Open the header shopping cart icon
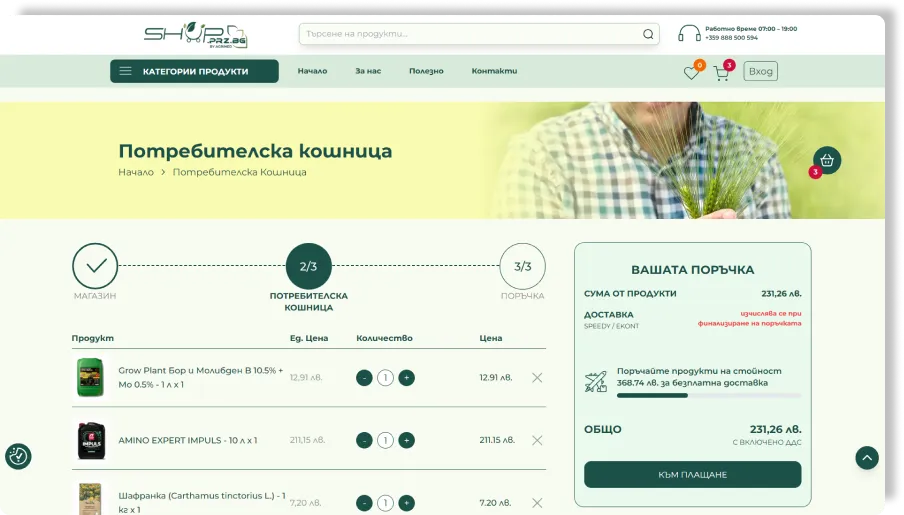904x515 pixels. click(721, 73)
